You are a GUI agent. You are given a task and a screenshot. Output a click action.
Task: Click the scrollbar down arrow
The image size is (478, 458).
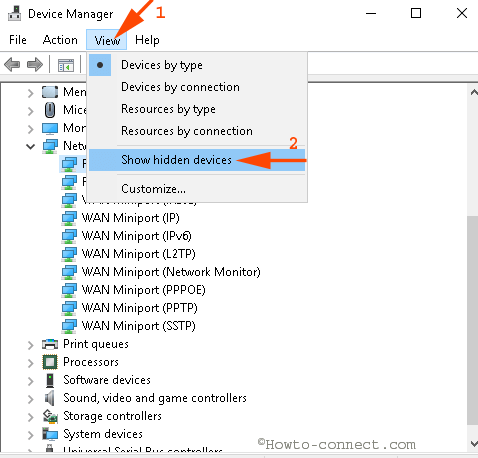coord(473,443)
